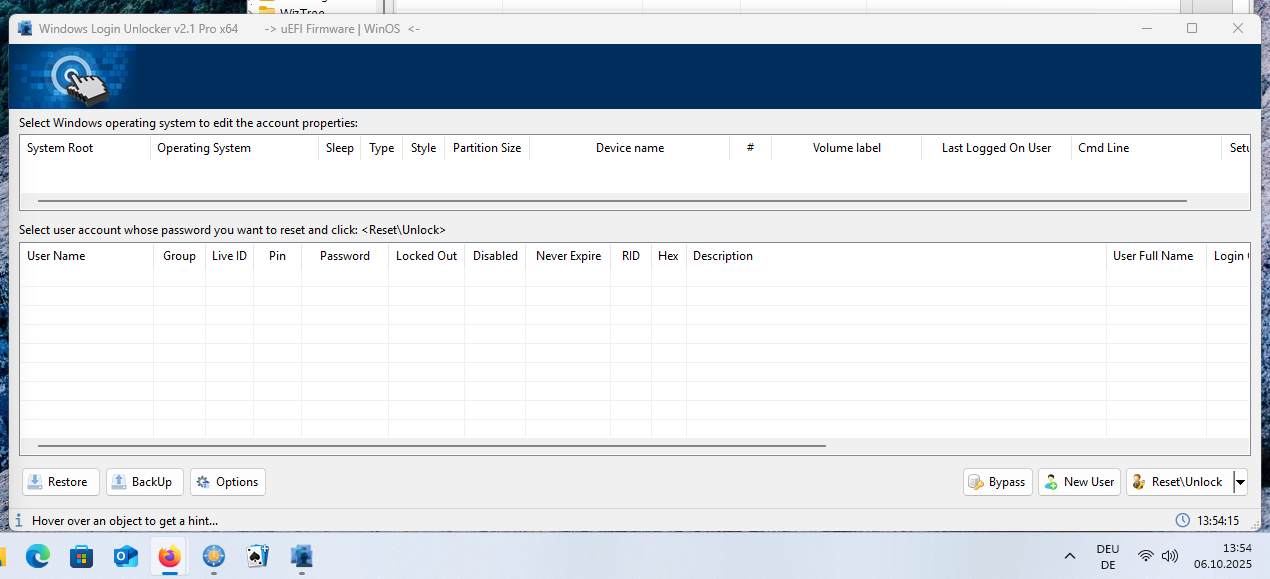1270x579 pixels.
Task: Click the Never Expire column header
Action: [x=568, y=256]
